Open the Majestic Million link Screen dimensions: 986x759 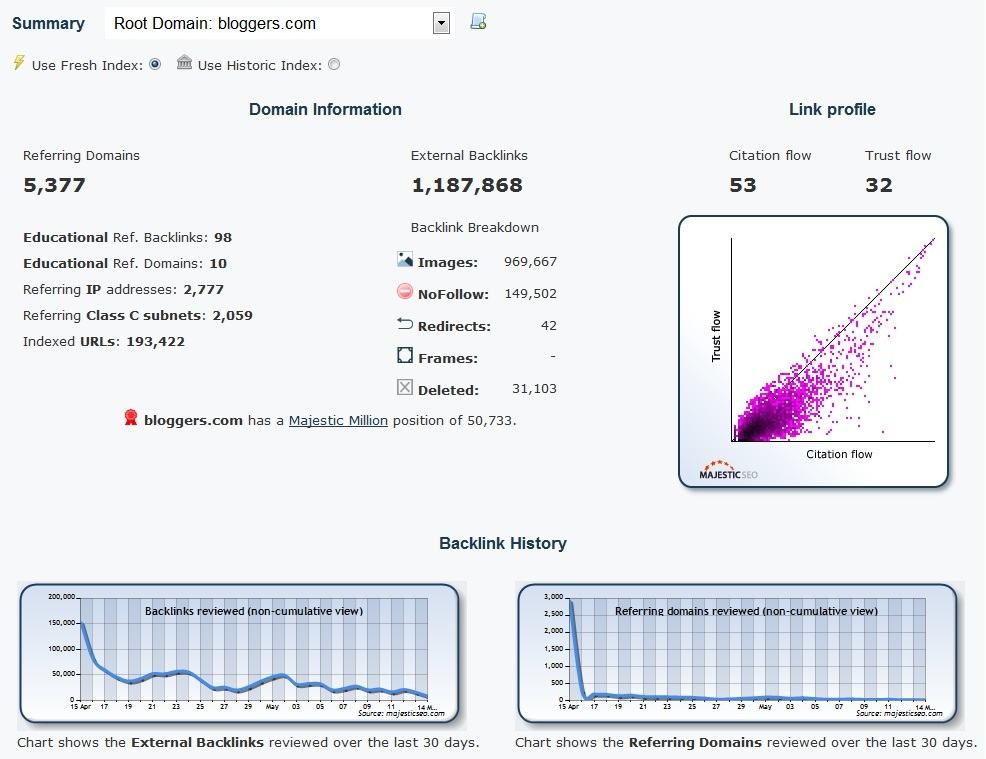click(x=338, y=420)
